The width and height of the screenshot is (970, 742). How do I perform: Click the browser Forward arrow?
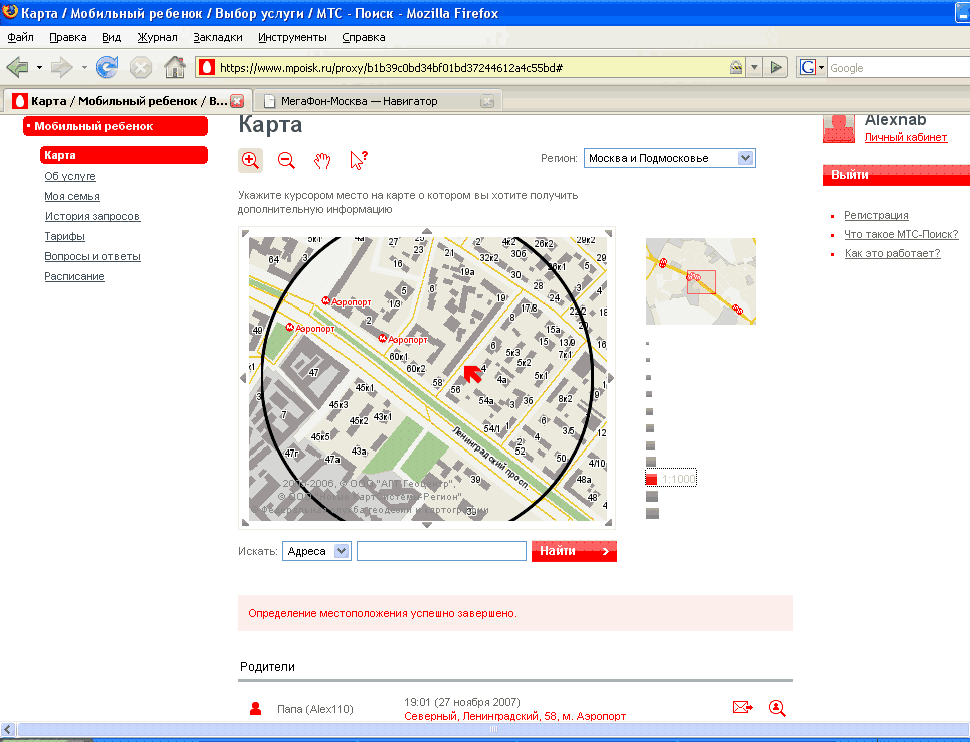(61, 67)
